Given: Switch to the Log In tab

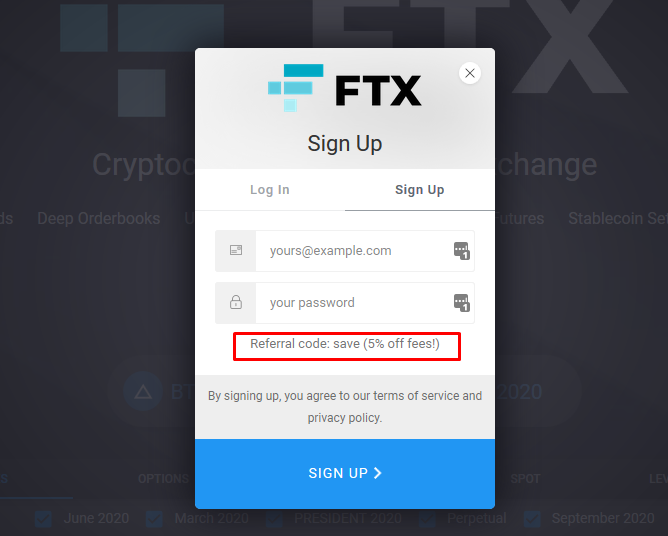Looking at the screenshot, I should pyautogui.click(x=270, y=190).
